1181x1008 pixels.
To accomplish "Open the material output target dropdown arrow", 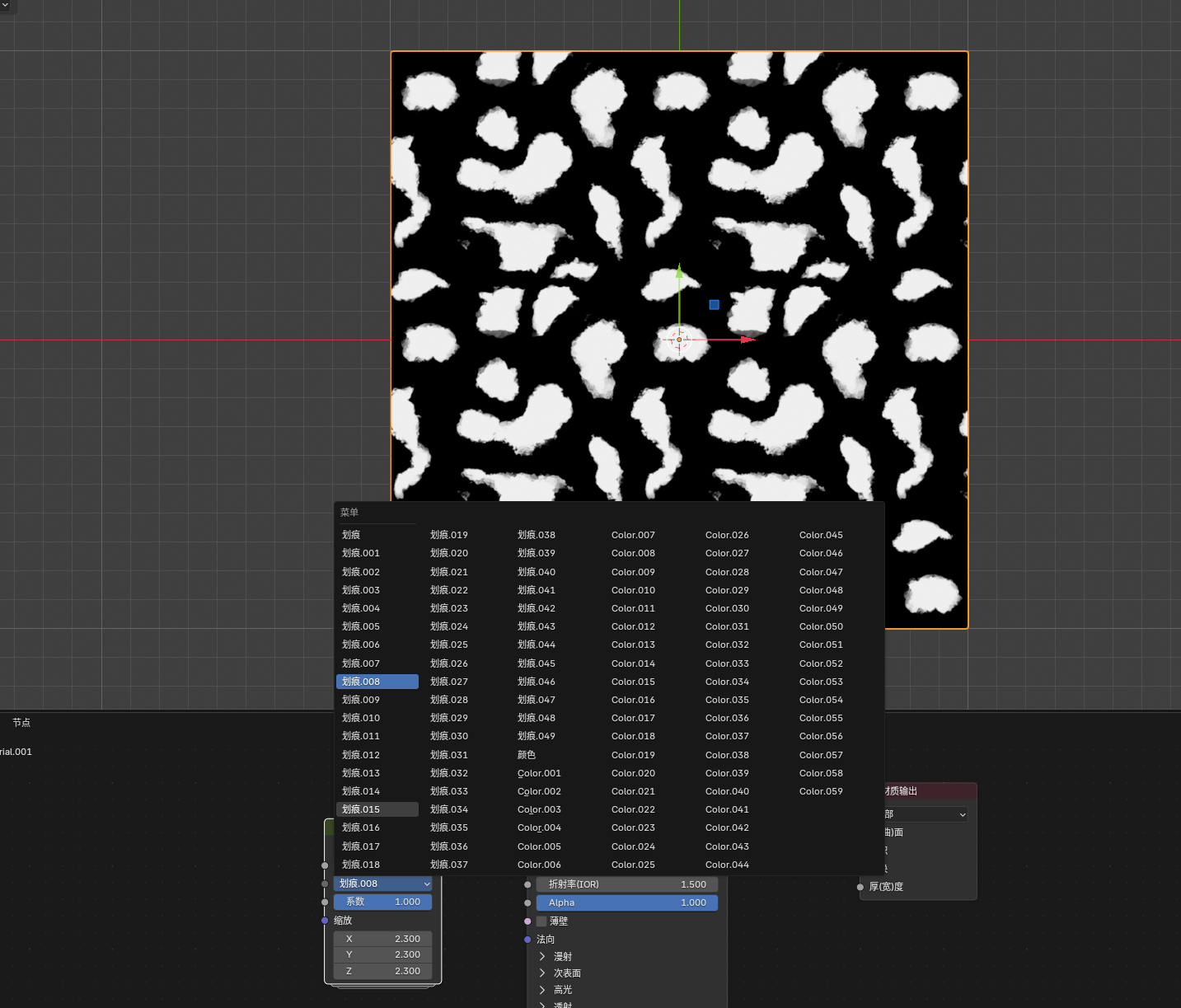I will (x=962, y=814).
